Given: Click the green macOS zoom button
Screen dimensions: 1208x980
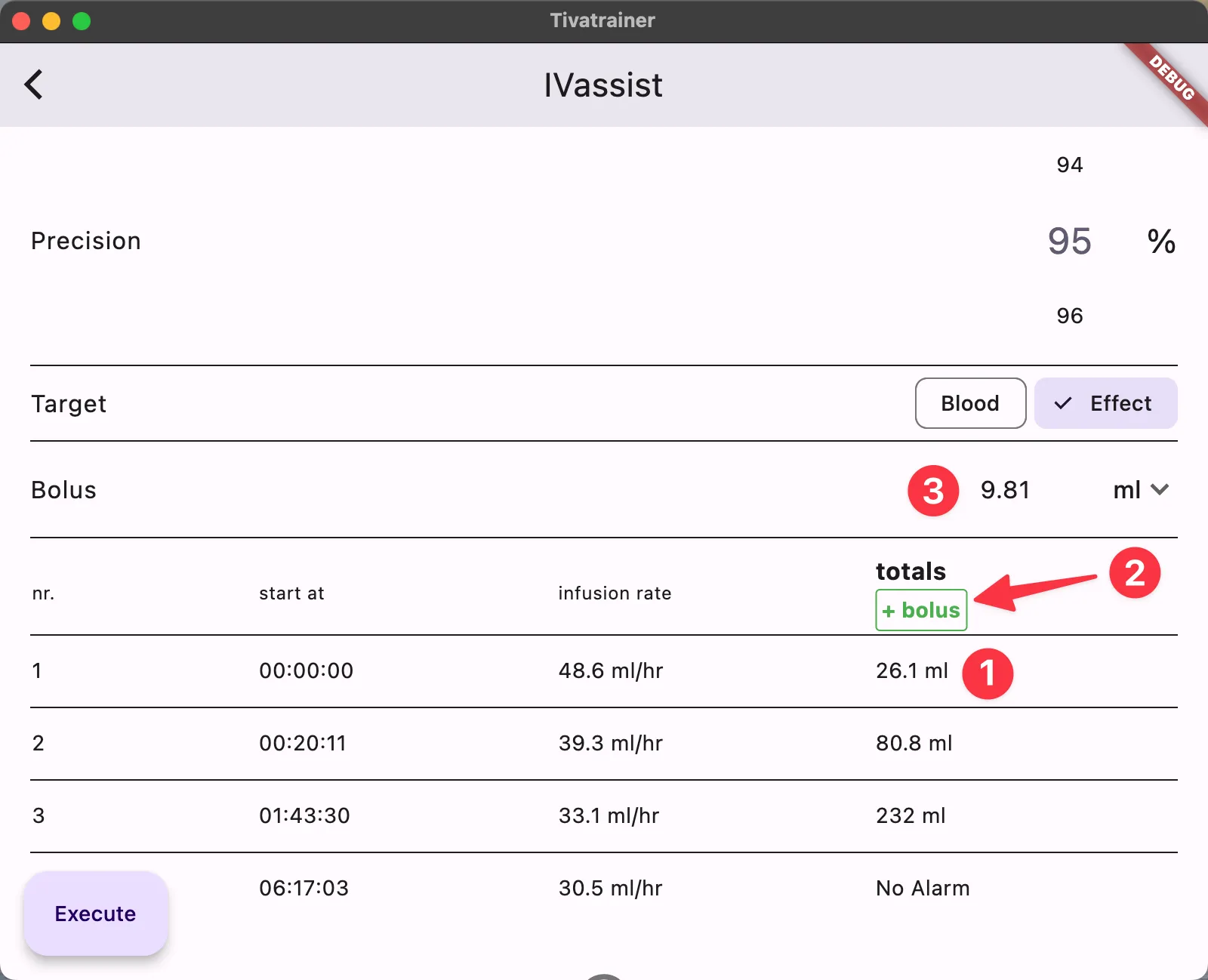Looking at the screenshot, I should point(80,20).
